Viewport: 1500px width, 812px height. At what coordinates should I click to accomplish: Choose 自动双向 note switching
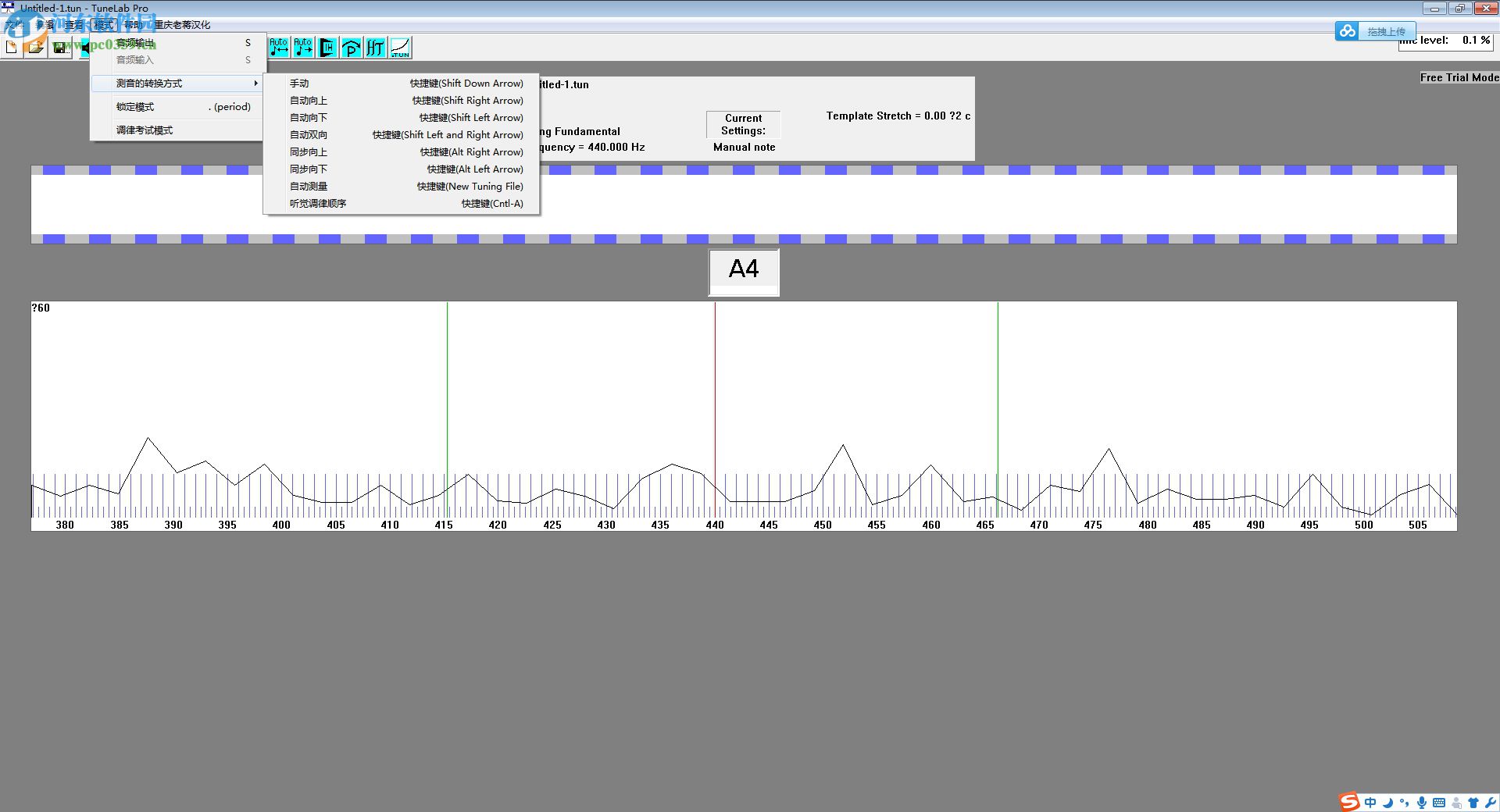click(402, 135)
